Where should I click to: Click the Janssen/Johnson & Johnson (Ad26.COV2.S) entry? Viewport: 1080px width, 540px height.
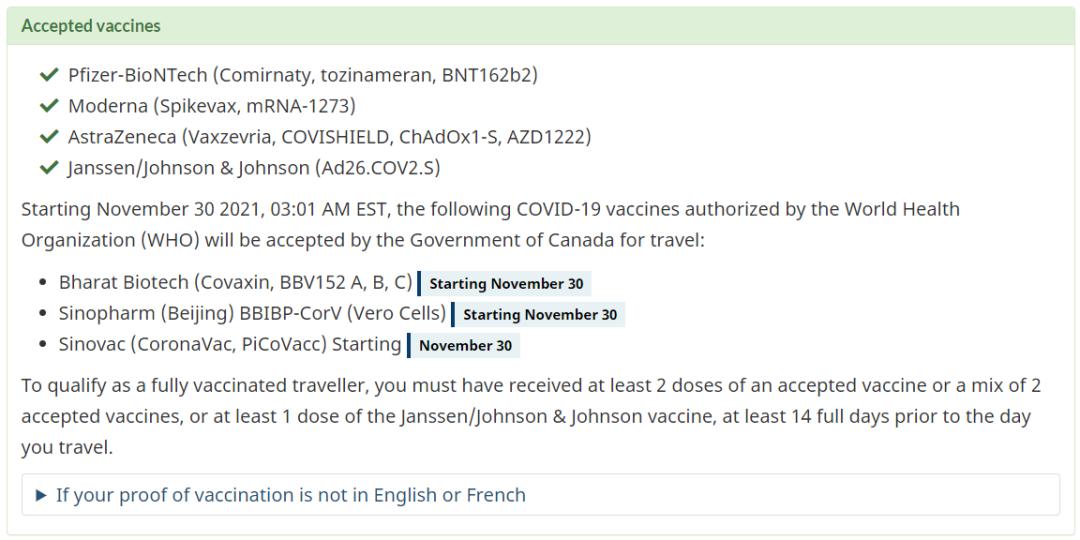click(x=254, y=168)
